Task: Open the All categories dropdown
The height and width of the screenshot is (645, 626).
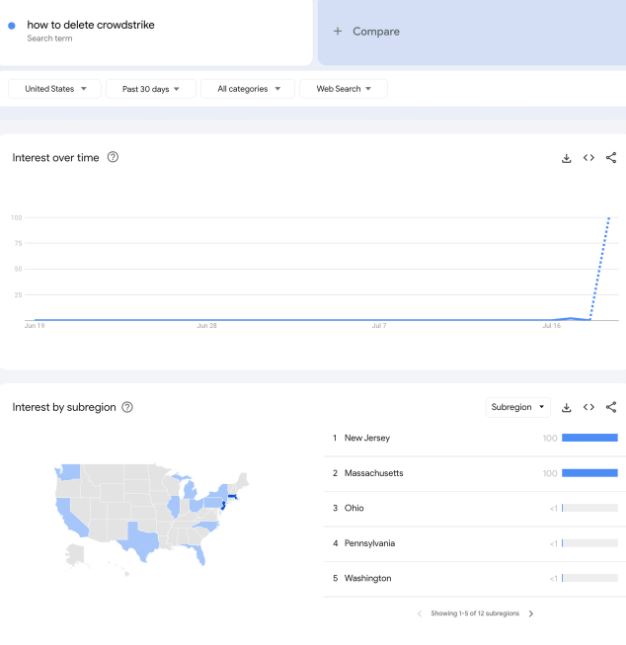Action: tap(248, 89)
